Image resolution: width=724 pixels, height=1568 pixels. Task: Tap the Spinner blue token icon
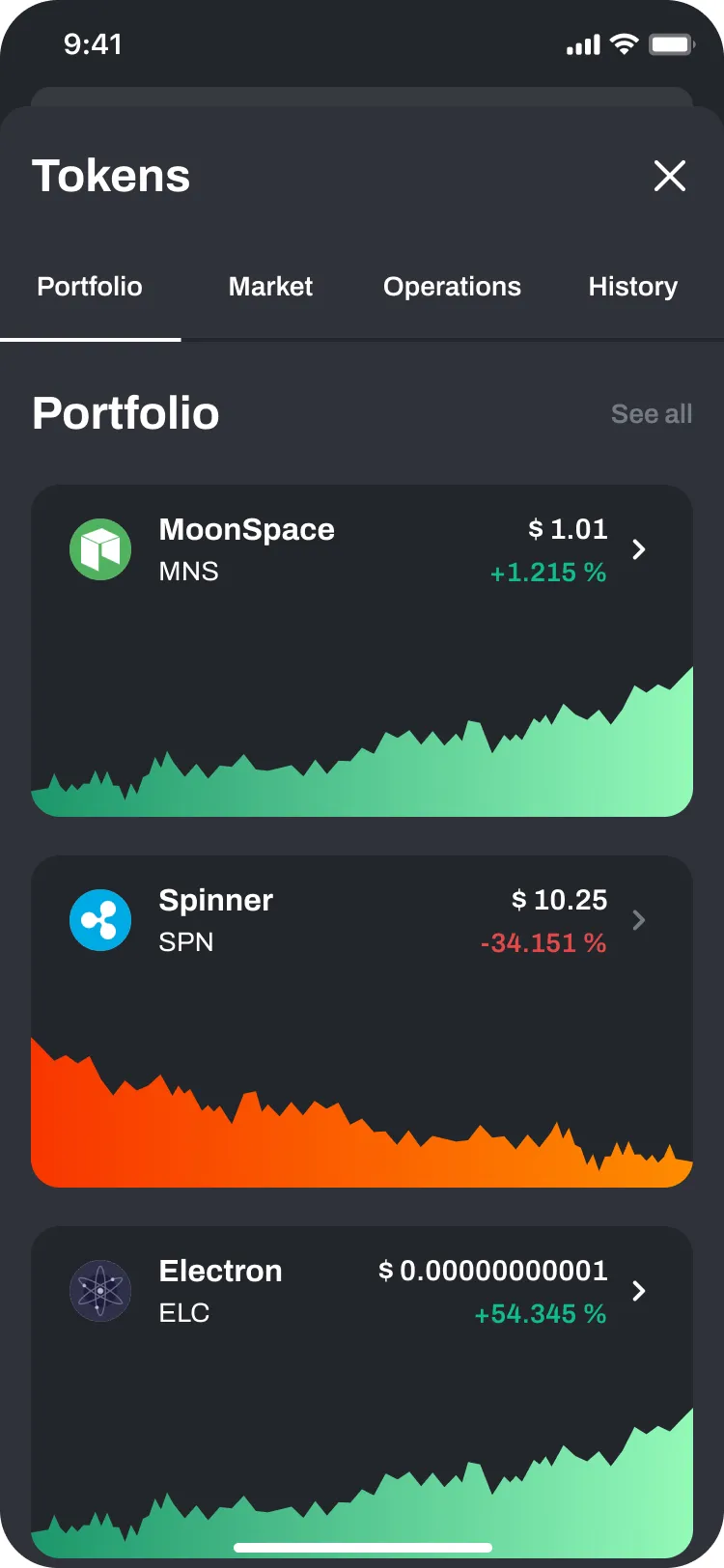100,920
